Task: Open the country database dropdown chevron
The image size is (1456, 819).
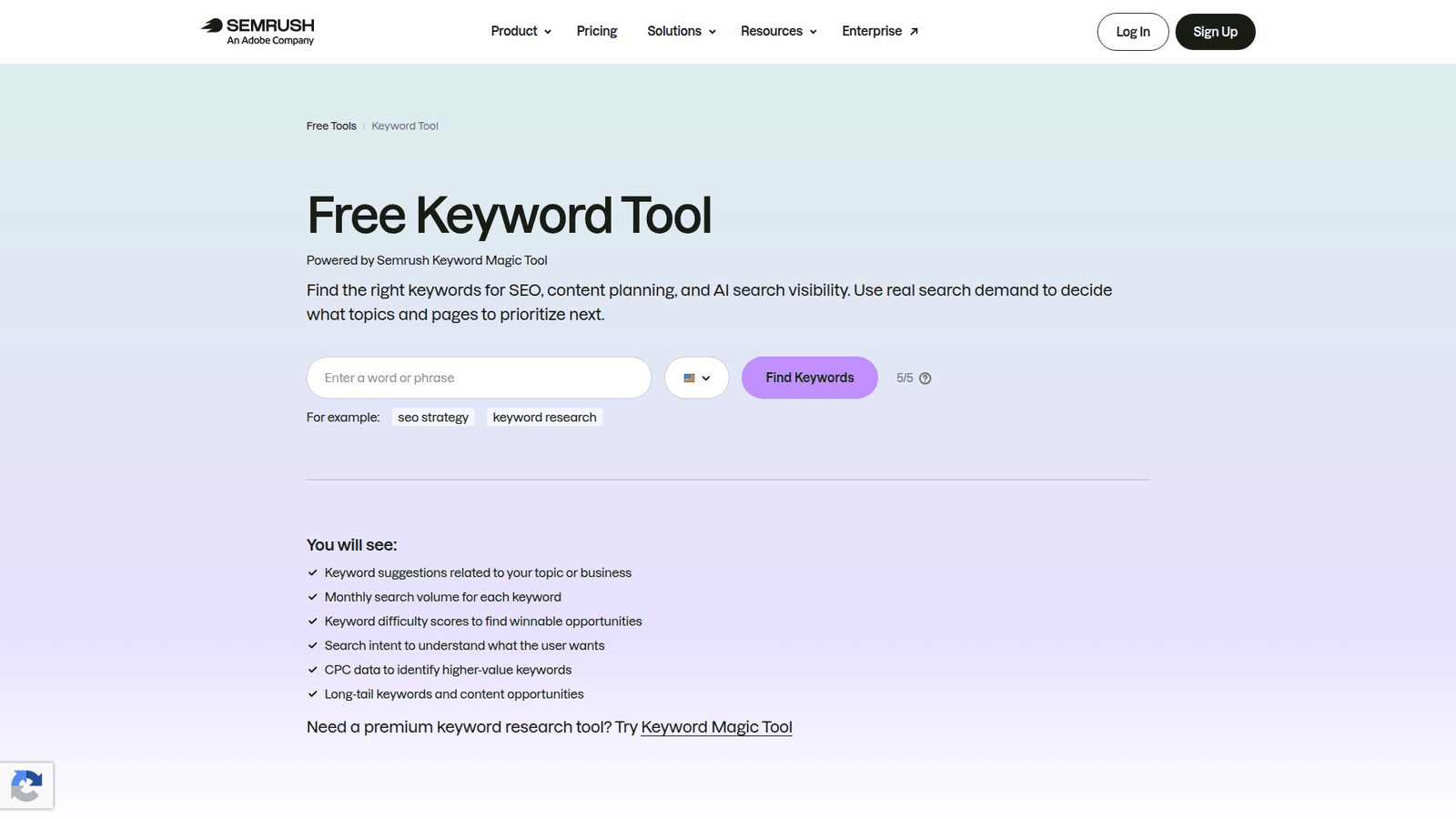Action: tap(706, 379)
